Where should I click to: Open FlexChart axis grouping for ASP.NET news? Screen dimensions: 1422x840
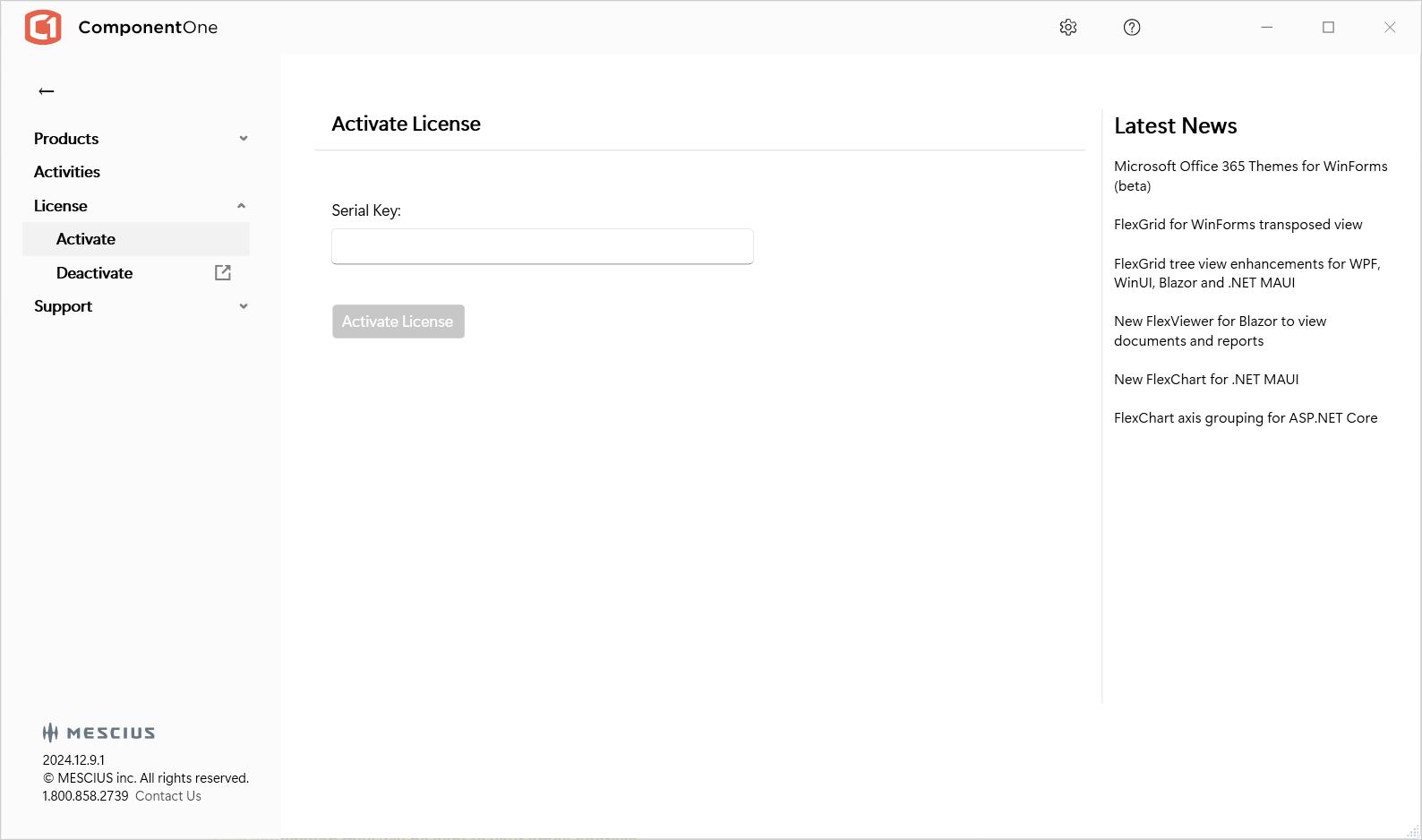pyautogui.click(x=1246, y=418)
